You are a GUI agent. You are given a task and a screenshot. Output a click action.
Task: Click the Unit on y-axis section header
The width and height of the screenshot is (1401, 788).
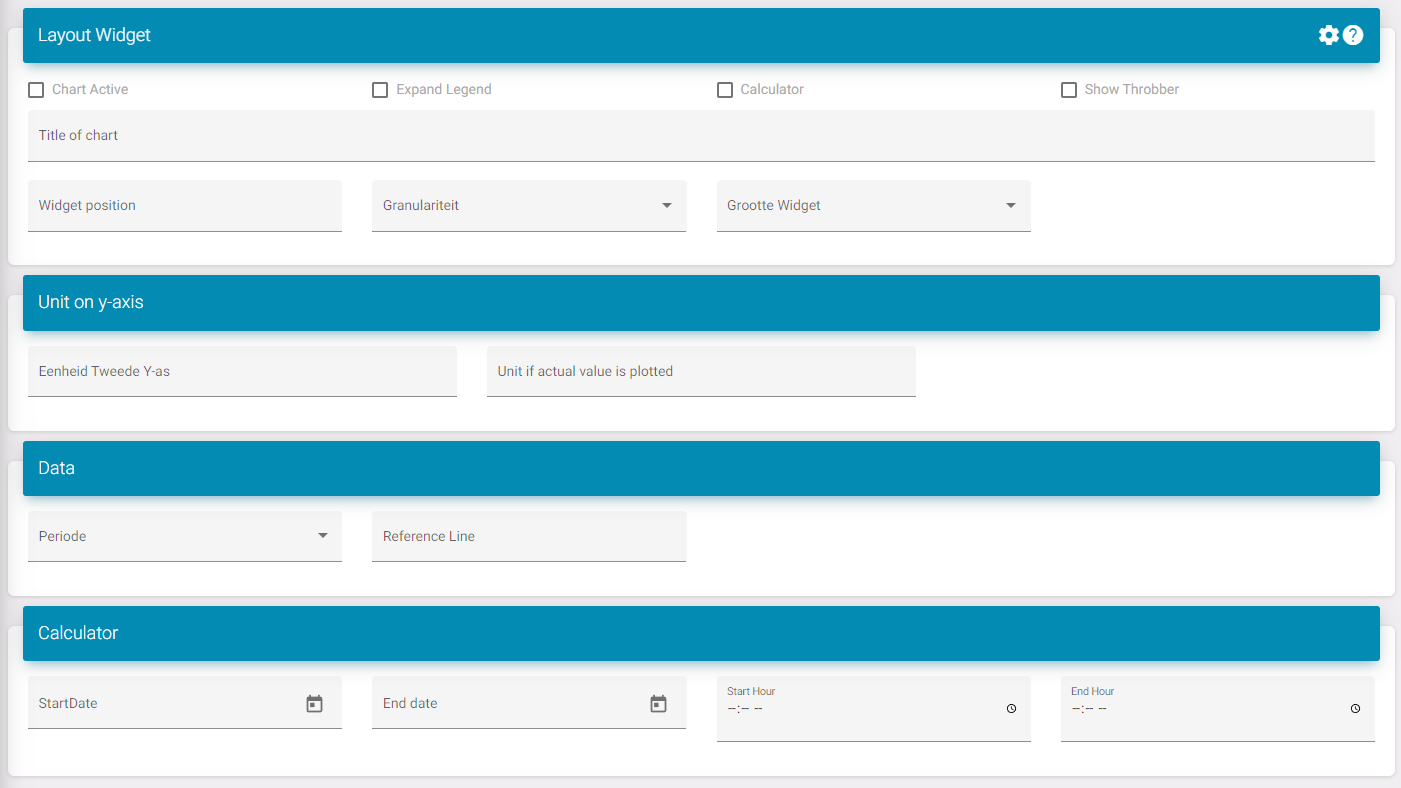click(700, 303)
